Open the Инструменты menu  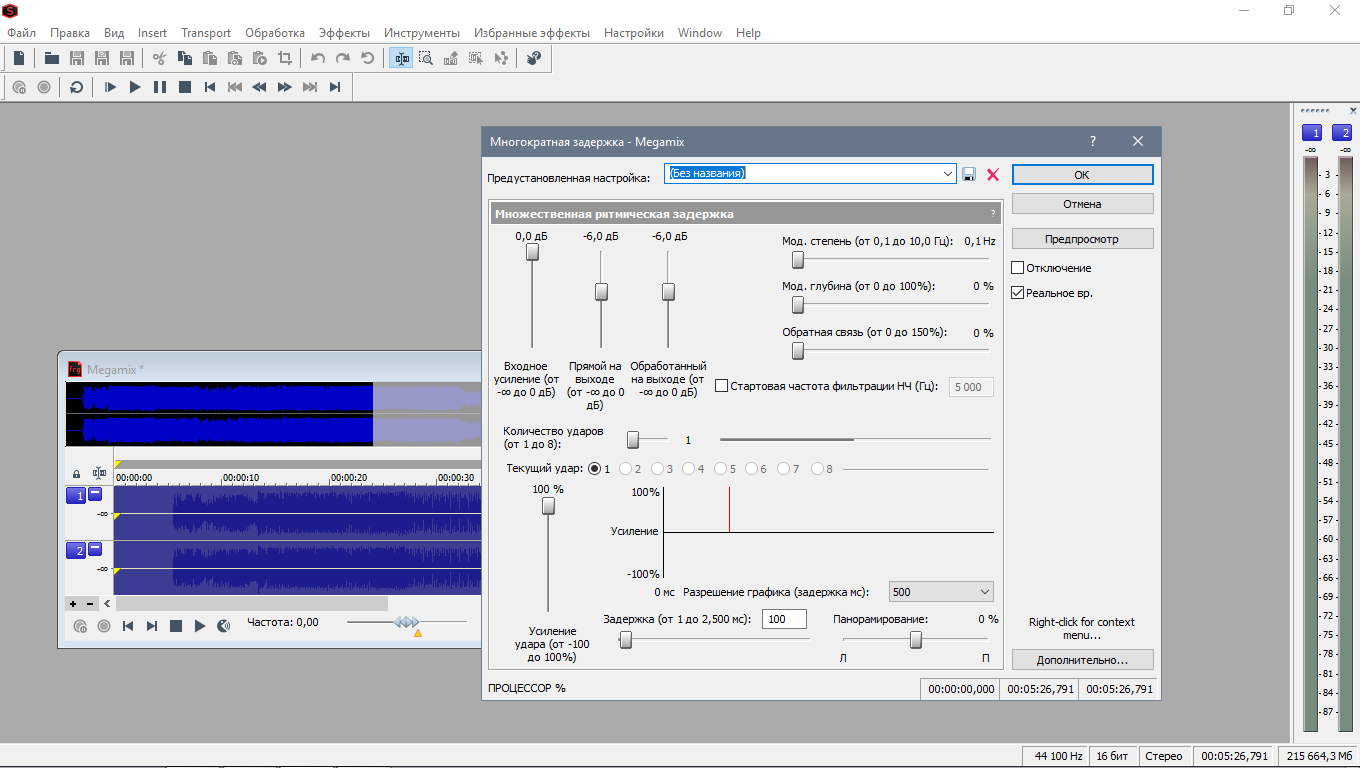(x=422, y=33)
